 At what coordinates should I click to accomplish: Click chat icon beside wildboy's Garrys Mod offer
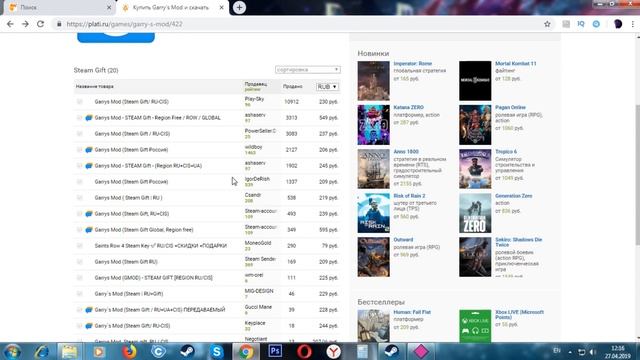tap(89, 150)
